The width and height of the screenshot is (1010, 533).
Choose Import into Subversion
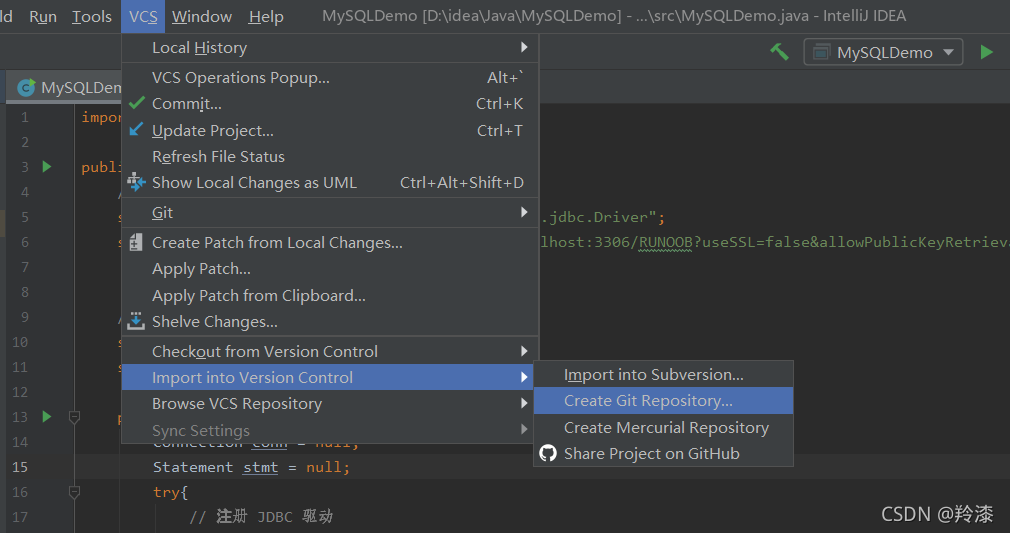pos(663,374)
